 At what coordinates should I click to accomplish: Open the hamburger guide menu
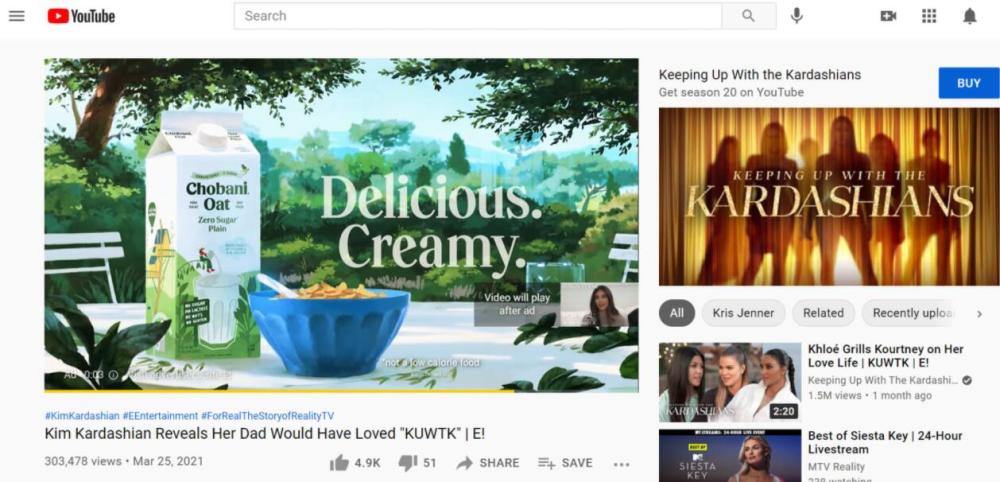(17, 16)
